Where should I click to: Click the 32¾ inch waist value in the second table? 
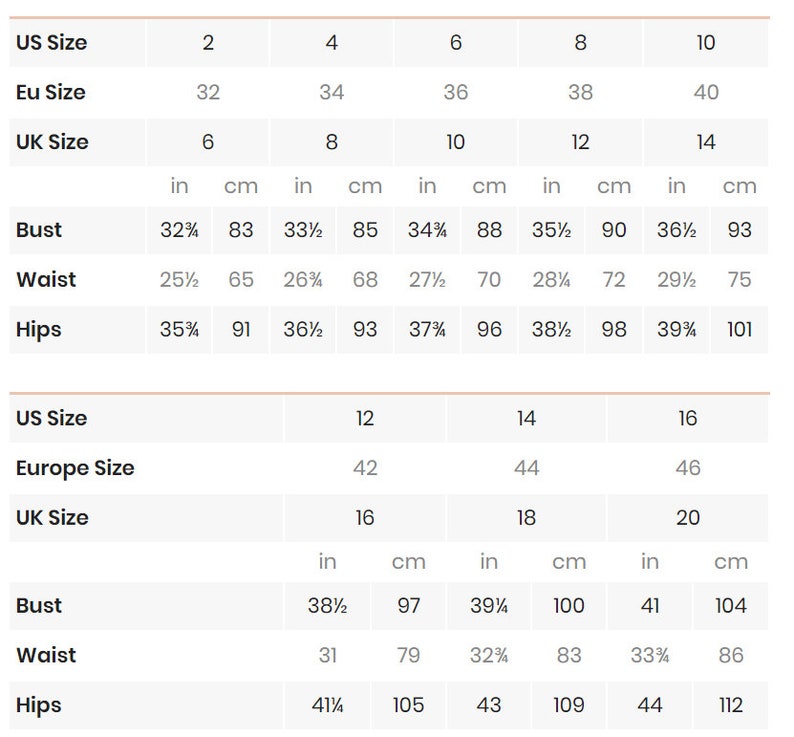tap(489, 655)
